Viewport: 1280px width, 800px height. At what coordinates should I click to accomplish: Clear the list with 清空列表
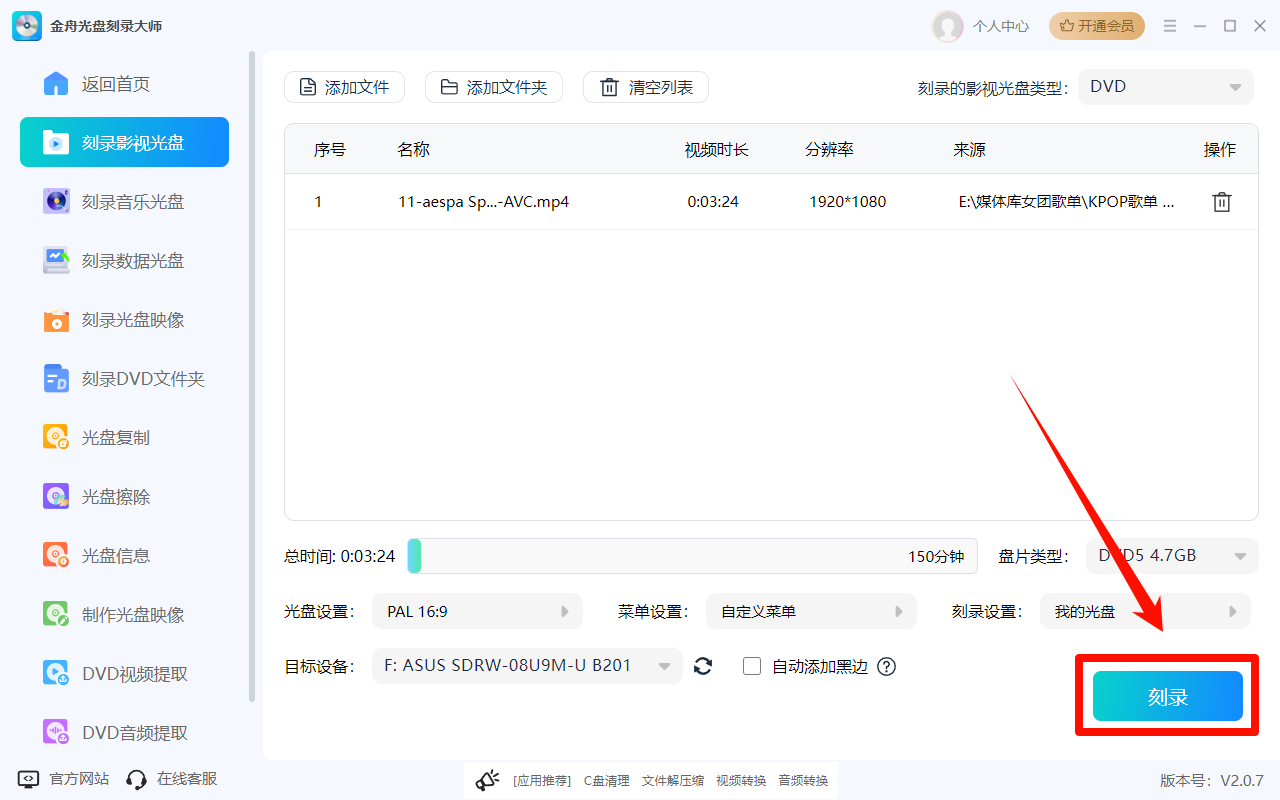click(646, 87)
